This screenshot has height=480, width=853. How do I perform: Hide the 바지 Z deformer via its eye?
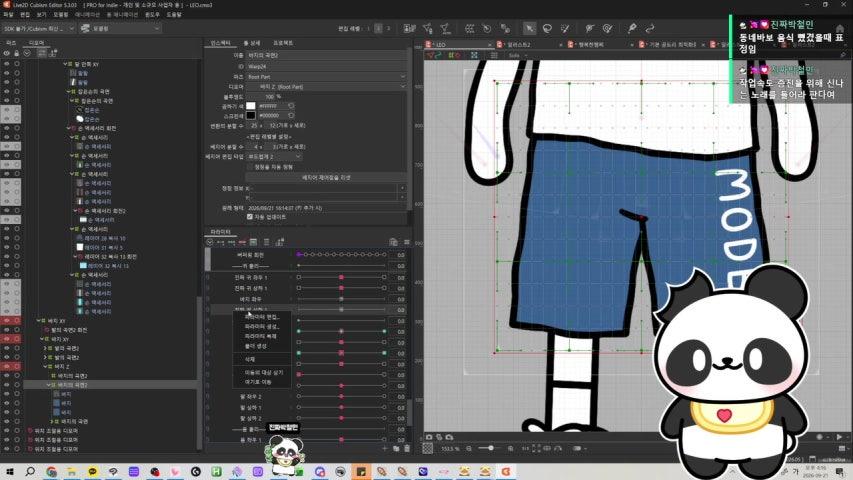tap(7, 366)
